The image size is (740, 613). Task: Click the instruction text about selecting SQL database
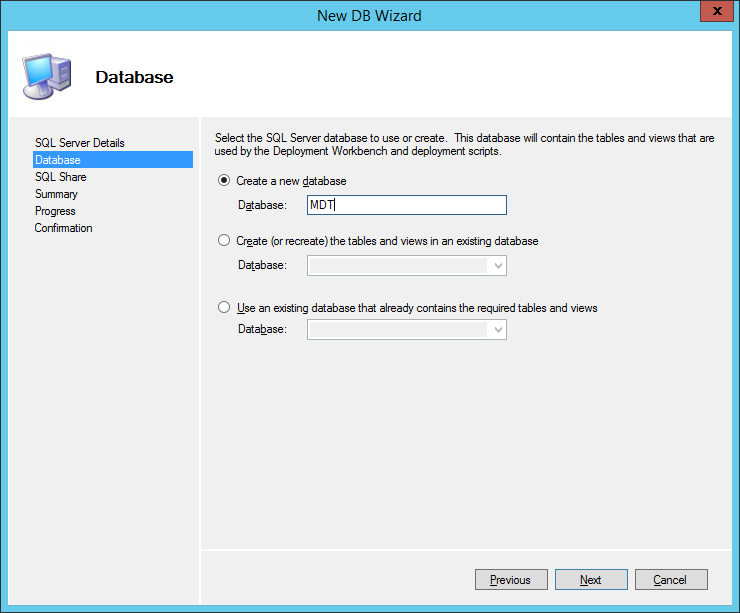[x=464, y=145]
